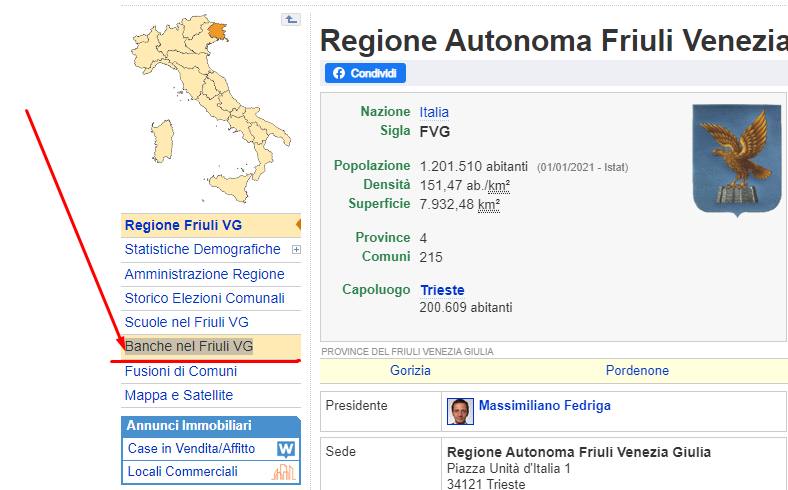This screenshot has height=490, width=788.
Task: Select Banche nel Friuli VG
Action: tap(188, 346)
